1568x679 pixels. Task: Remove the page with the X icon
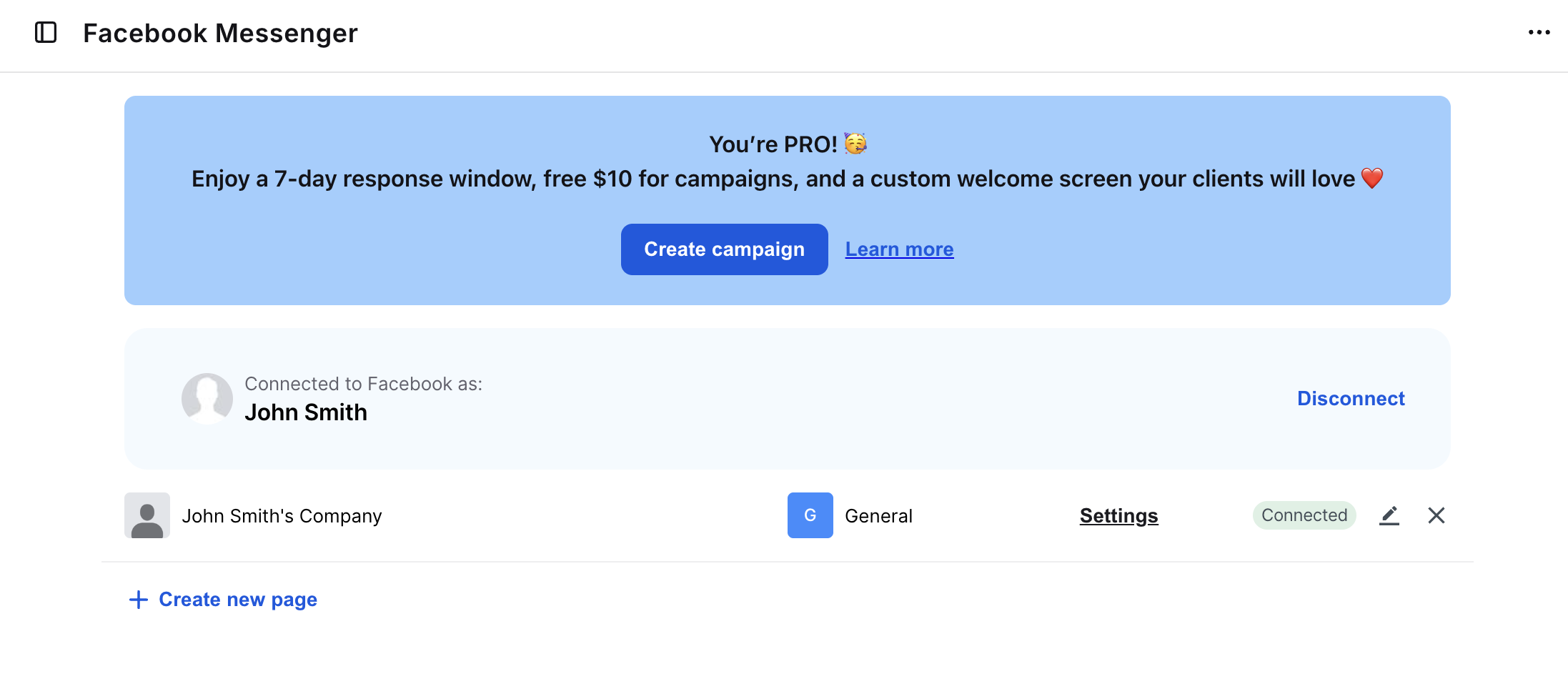pos(1436,515)
